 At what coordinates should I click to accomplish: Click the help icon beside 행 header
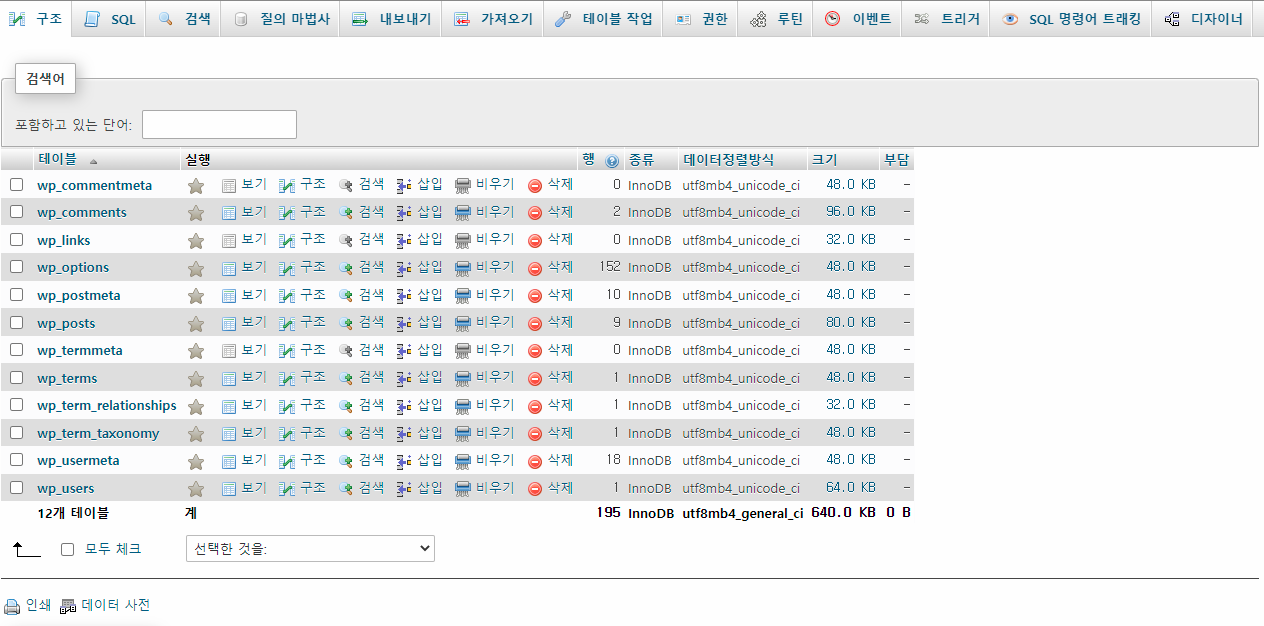[612, 160]
